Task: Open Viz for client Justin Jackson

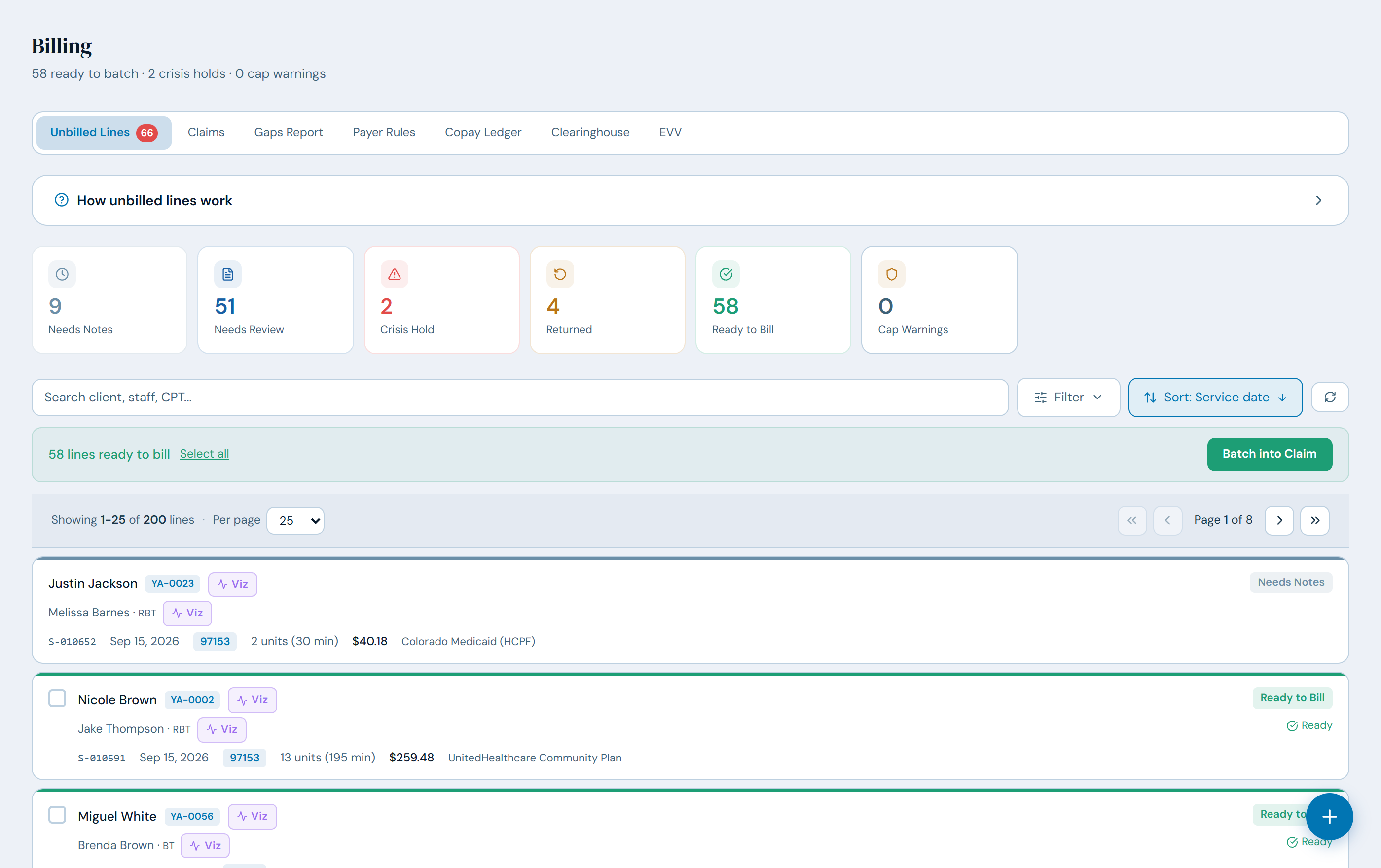Action: pos(232,583)
